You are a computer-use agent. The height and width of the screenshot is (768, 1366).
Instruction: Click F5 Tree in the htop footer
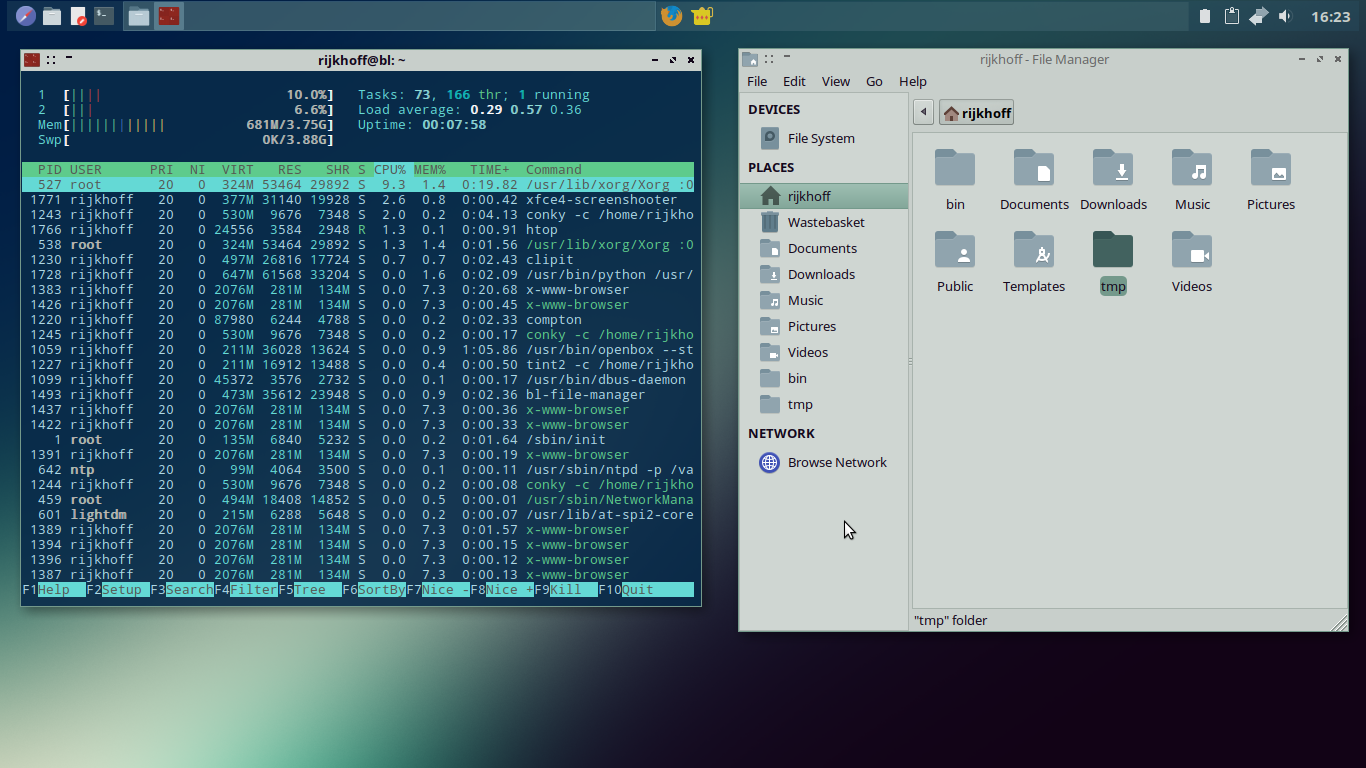pos(310,590)
